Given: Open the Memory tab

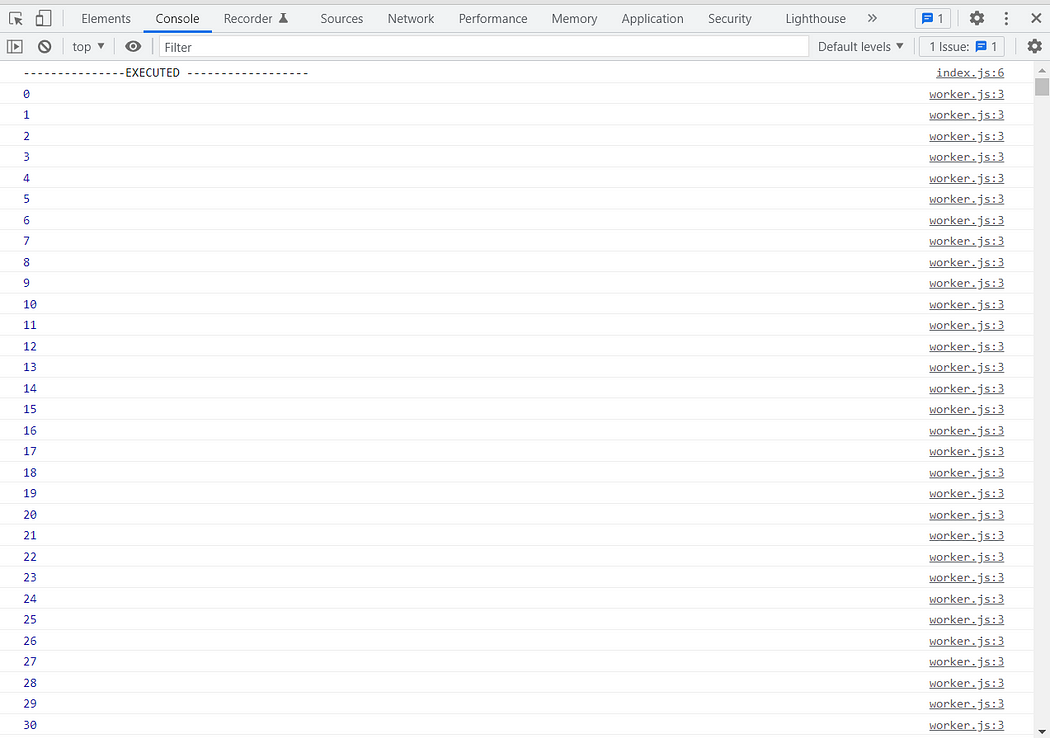Looking at the screenshot, I should click(x=574, y=19).
